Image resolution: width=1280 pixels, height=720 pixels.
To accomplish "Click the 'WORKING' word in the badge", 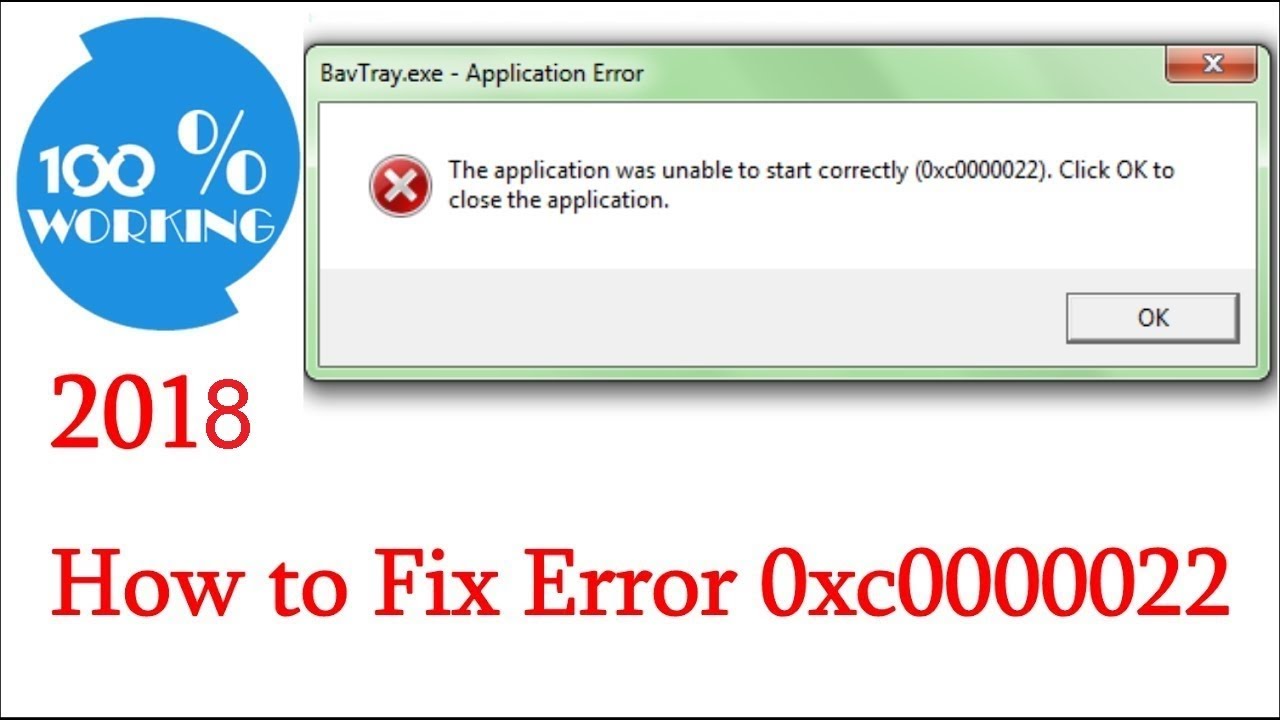I will tap(151, 226).
